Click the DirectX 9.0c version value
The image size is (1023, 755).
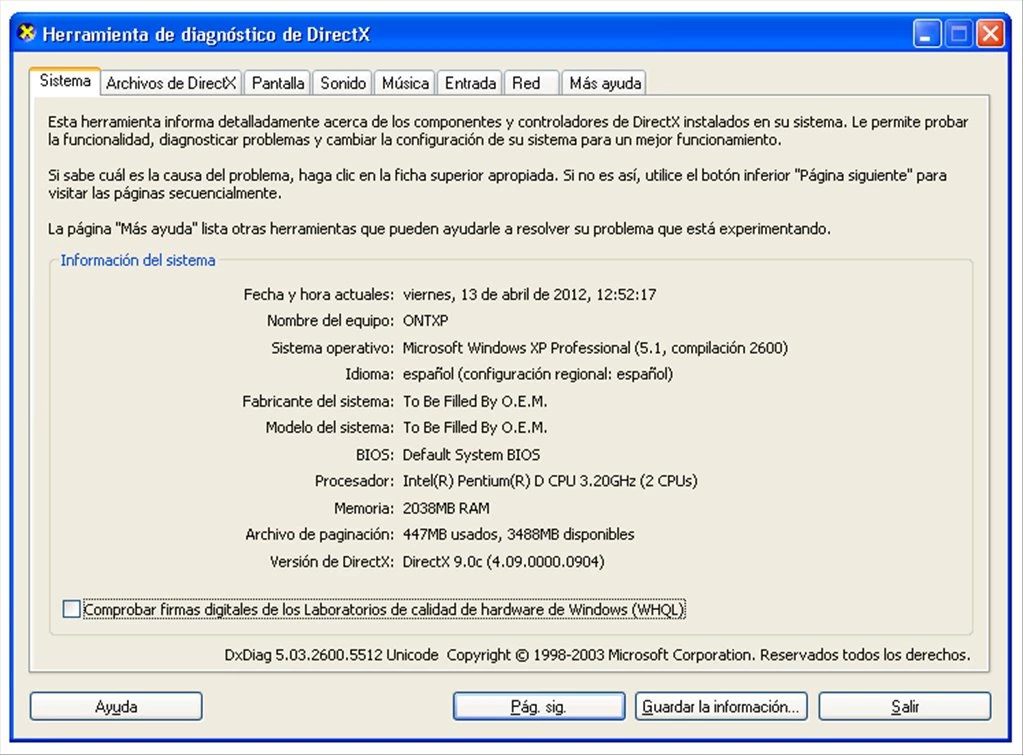[x=503, y=562]
